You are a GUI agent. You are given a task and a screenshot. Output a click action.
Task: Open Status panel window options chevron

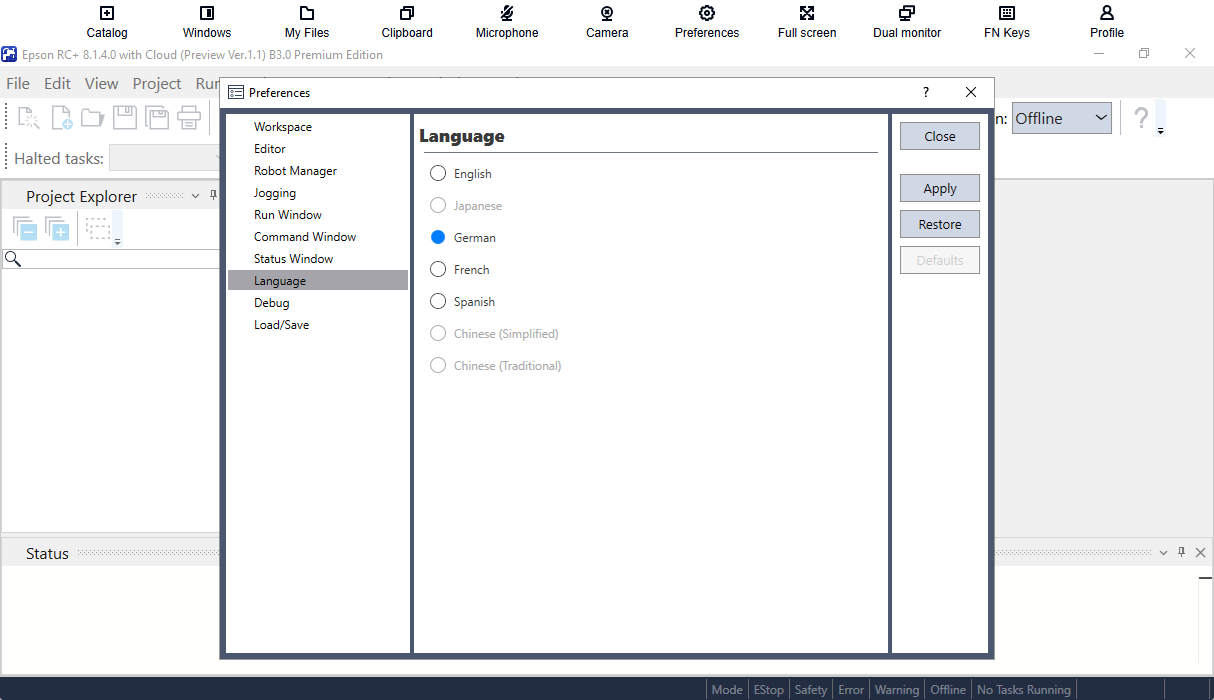click(1163, 553)
